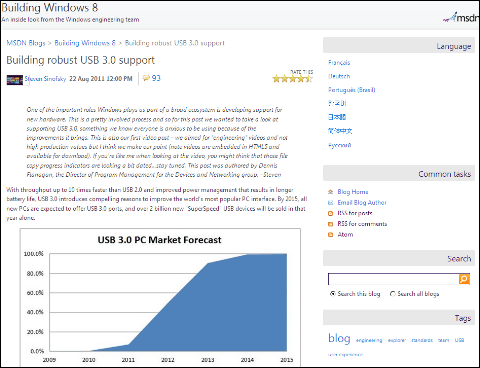
Task: Open the Email Blog Author link
Action: coord(362,202)
